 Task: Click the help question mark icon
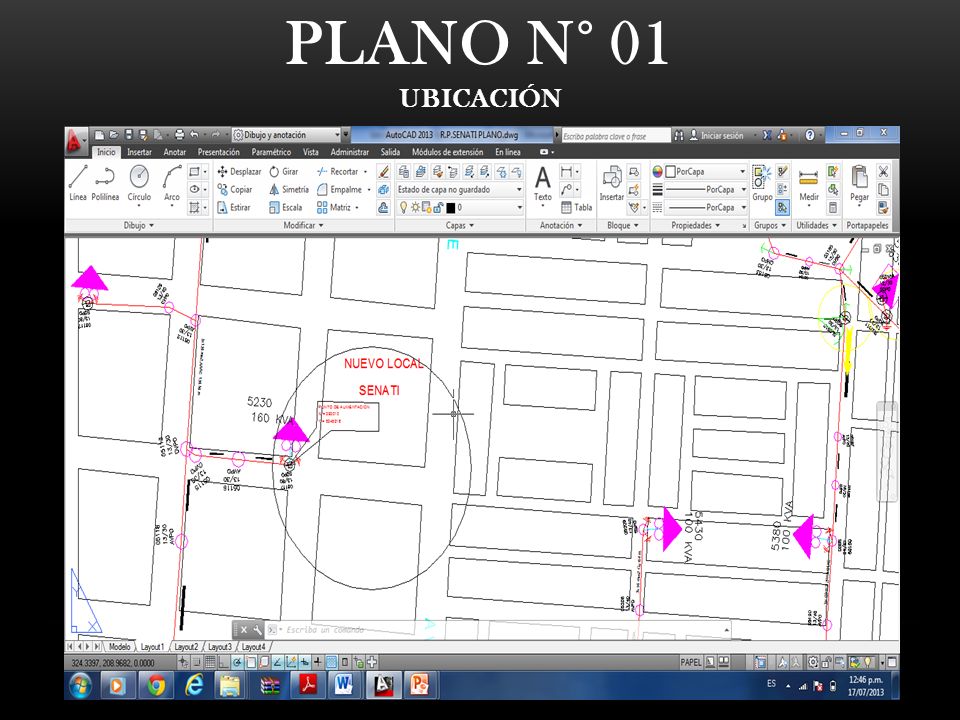tap(809, 135)
